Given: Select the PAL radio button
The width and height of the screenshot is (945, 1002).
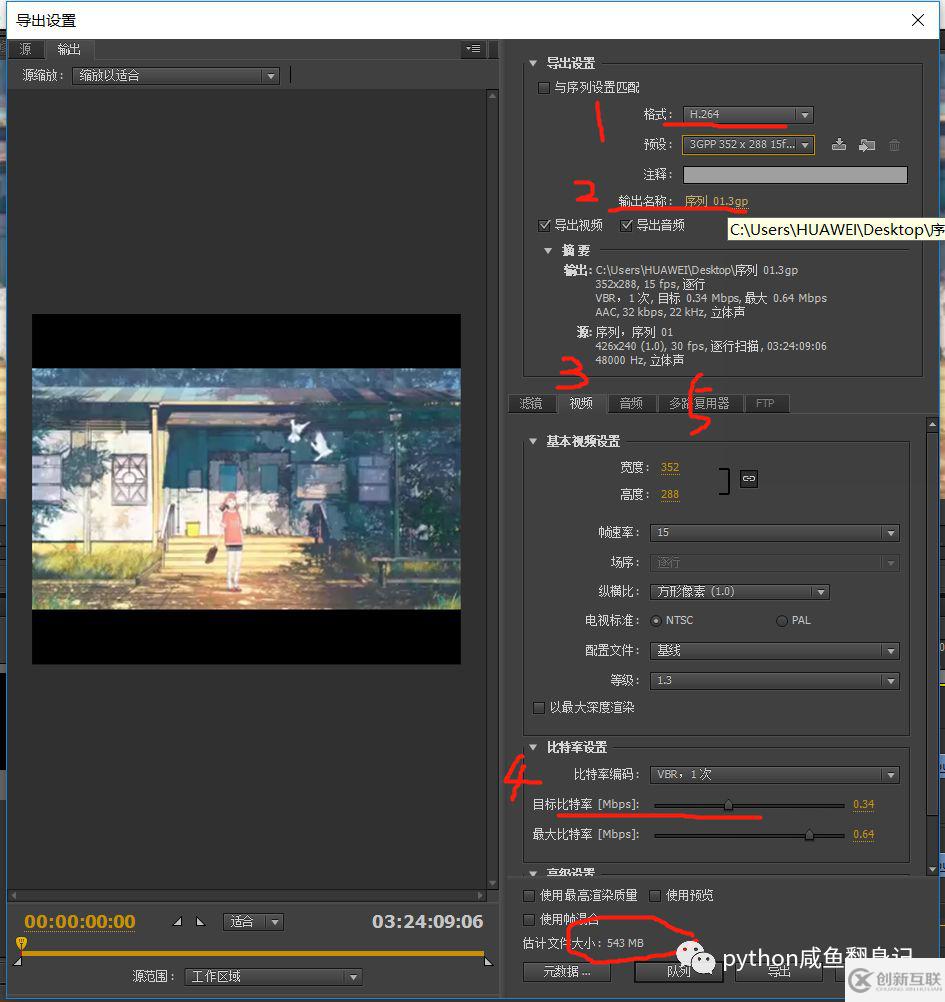Looking at the screenshot, I should (780, 620).
